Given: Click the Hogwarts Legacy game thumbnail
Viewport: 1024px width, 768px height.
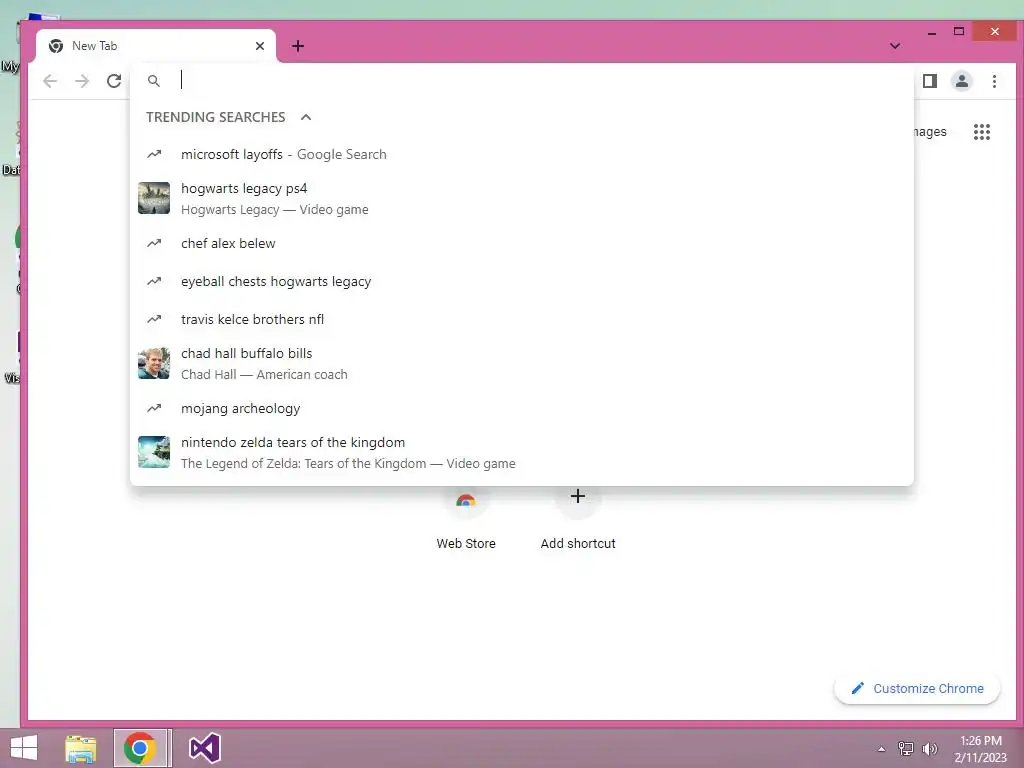Looking at the screenshot, I should [x=154, y=198].
